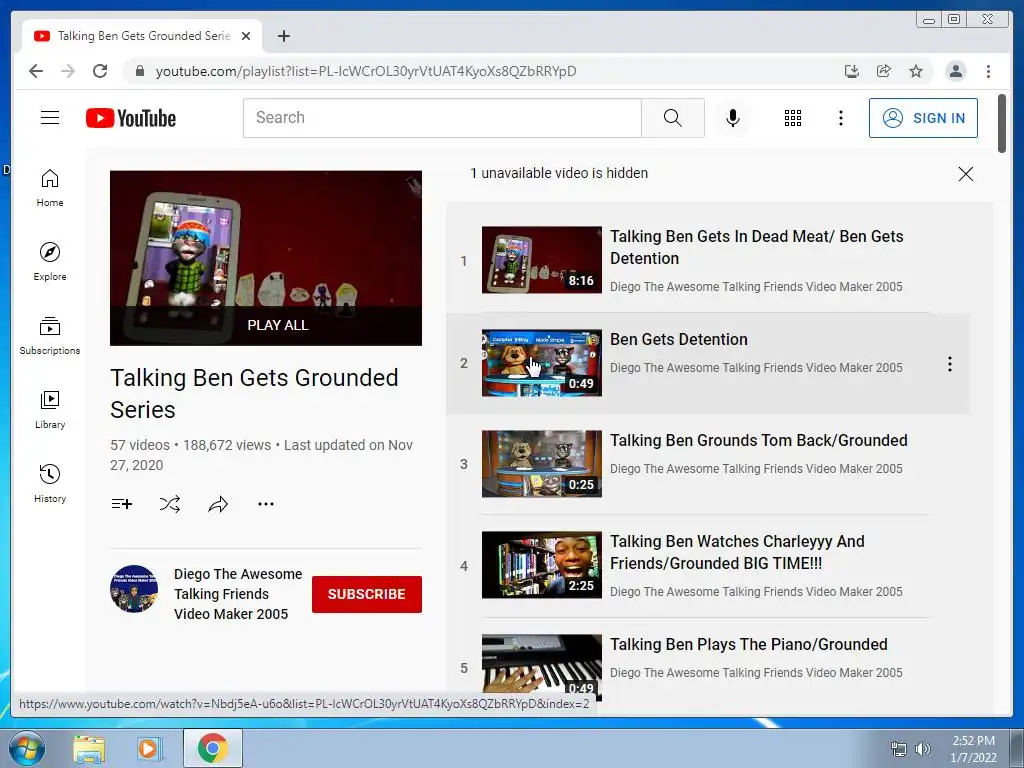Image resolution: width=1024 pixels, height=768 pixels.
Task: Click the address bar URL
Action: (366, 71)
